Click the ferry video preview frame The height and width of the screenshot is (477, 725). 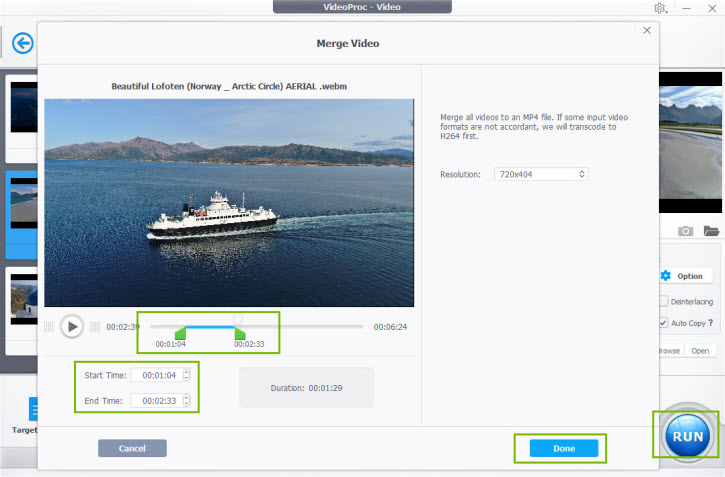[x=229, y=202]
